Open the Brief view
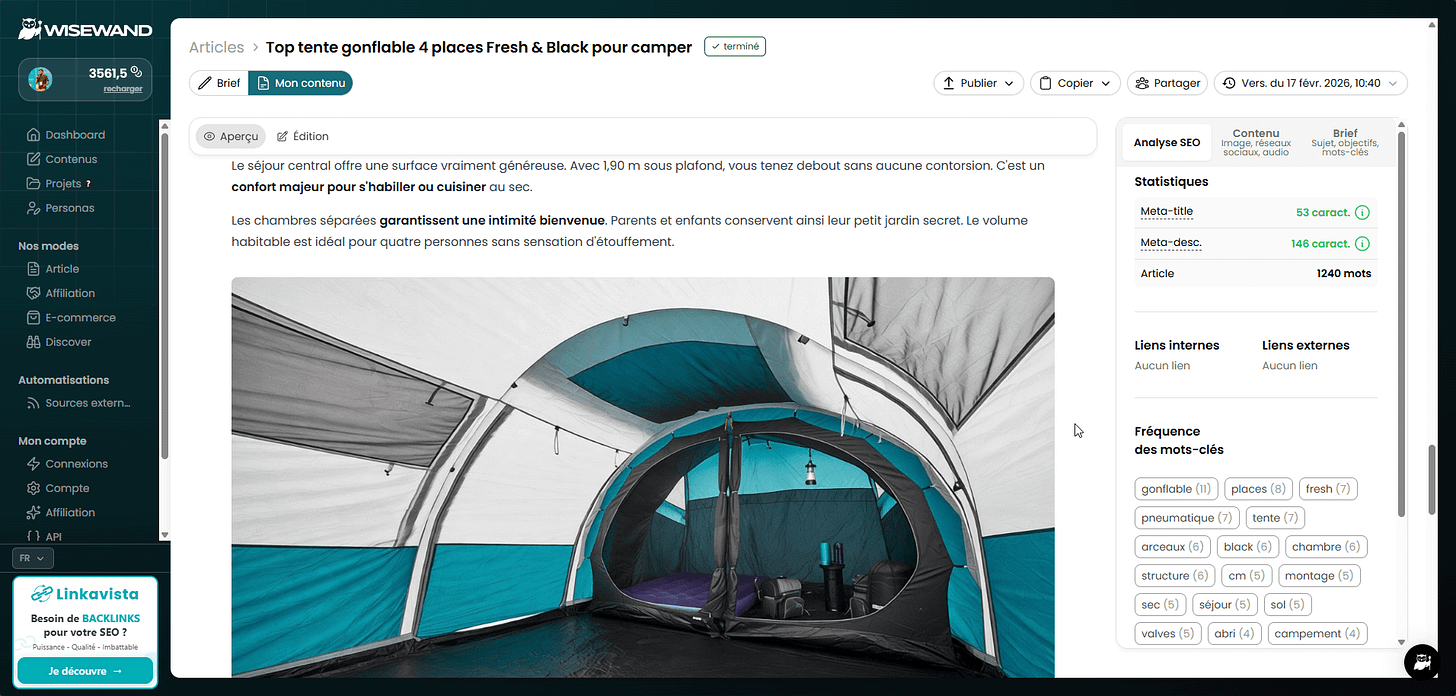1456x696 pixels. click(219, 83)
